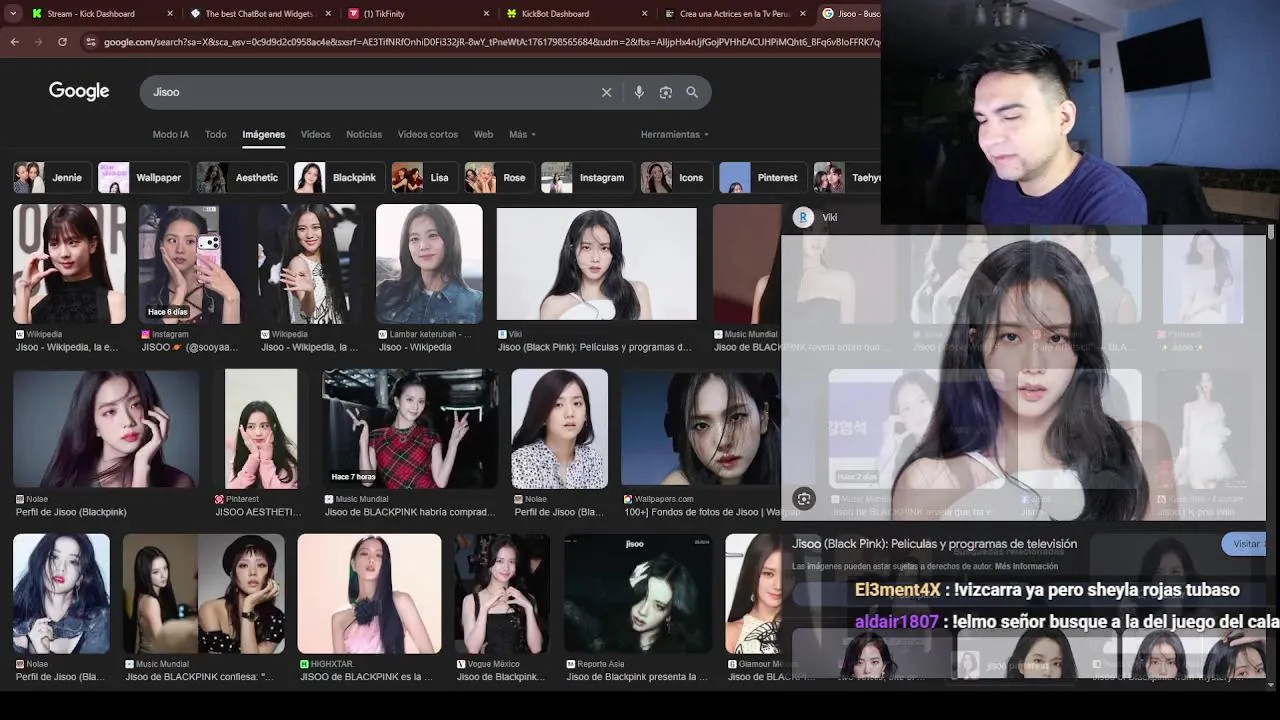The height and width of the screenshot is (720, 1280).
Task: Filter images by the Blackpink chip
Action: click(x=338, y=177)
